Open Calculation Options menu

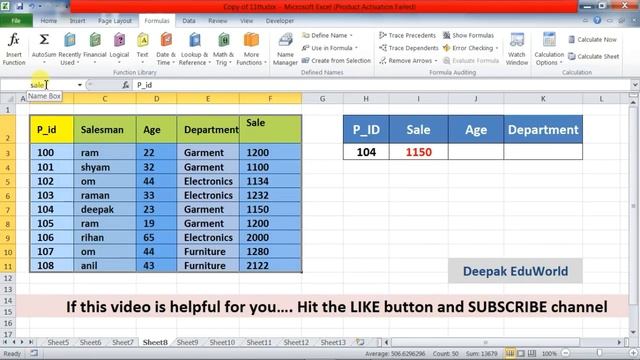click(549, 49)
